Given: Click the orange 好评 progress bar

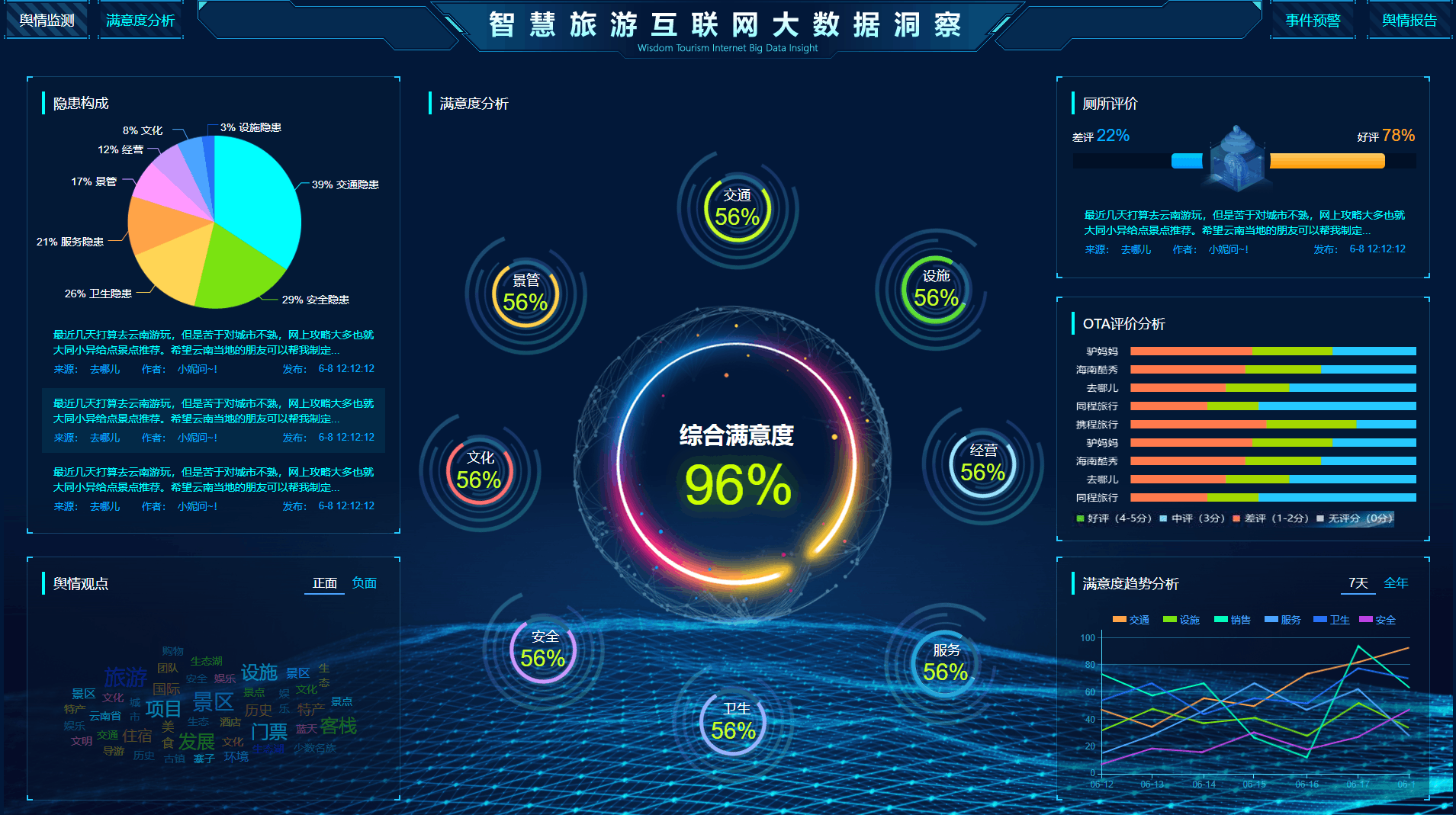Looking at the screenshot, I should point(1326,161).
